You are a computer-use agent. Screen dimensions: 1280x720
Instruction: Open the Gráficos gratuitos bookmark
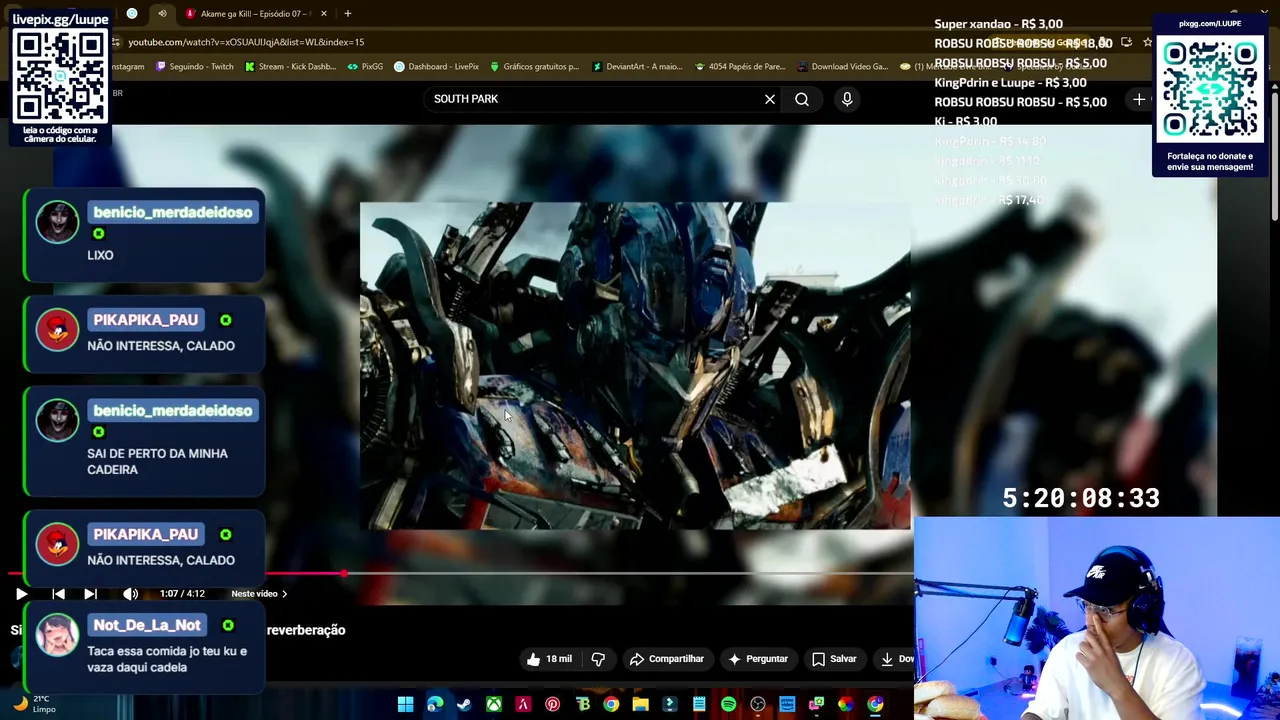(534, 67)
